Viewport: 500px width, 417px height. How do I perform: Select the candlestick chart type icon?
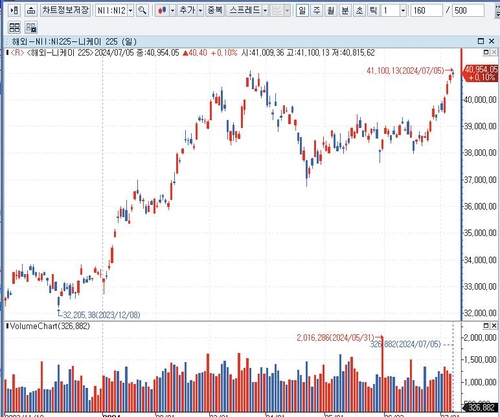(x=162, y=11)
